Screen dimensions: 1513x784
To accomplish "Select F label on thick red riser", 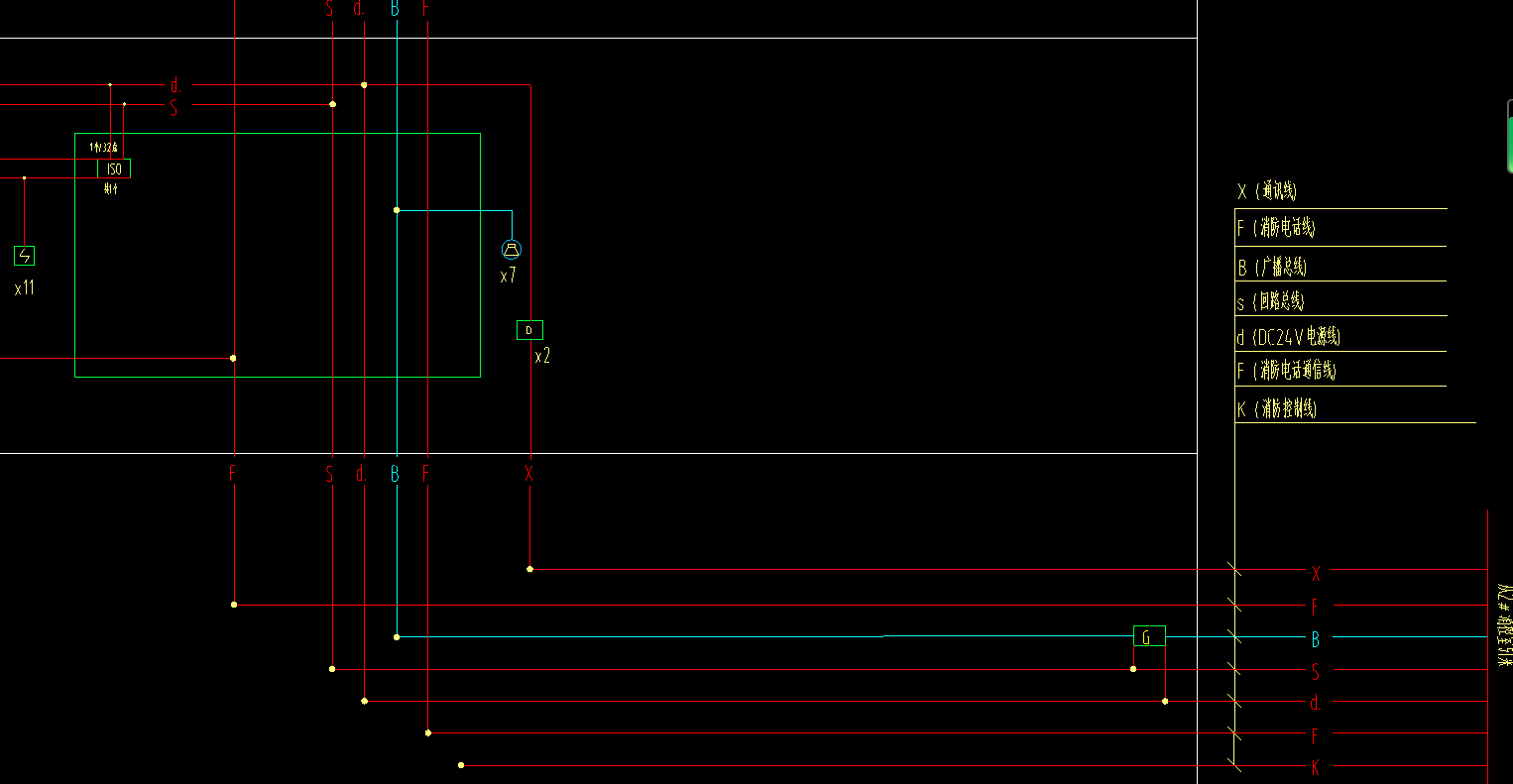I will pos(233,474).
